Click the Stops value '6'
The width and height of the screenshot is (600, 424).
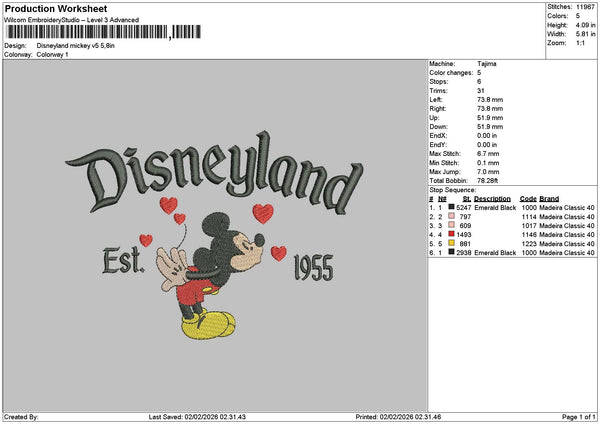click(x=479, y=82)
